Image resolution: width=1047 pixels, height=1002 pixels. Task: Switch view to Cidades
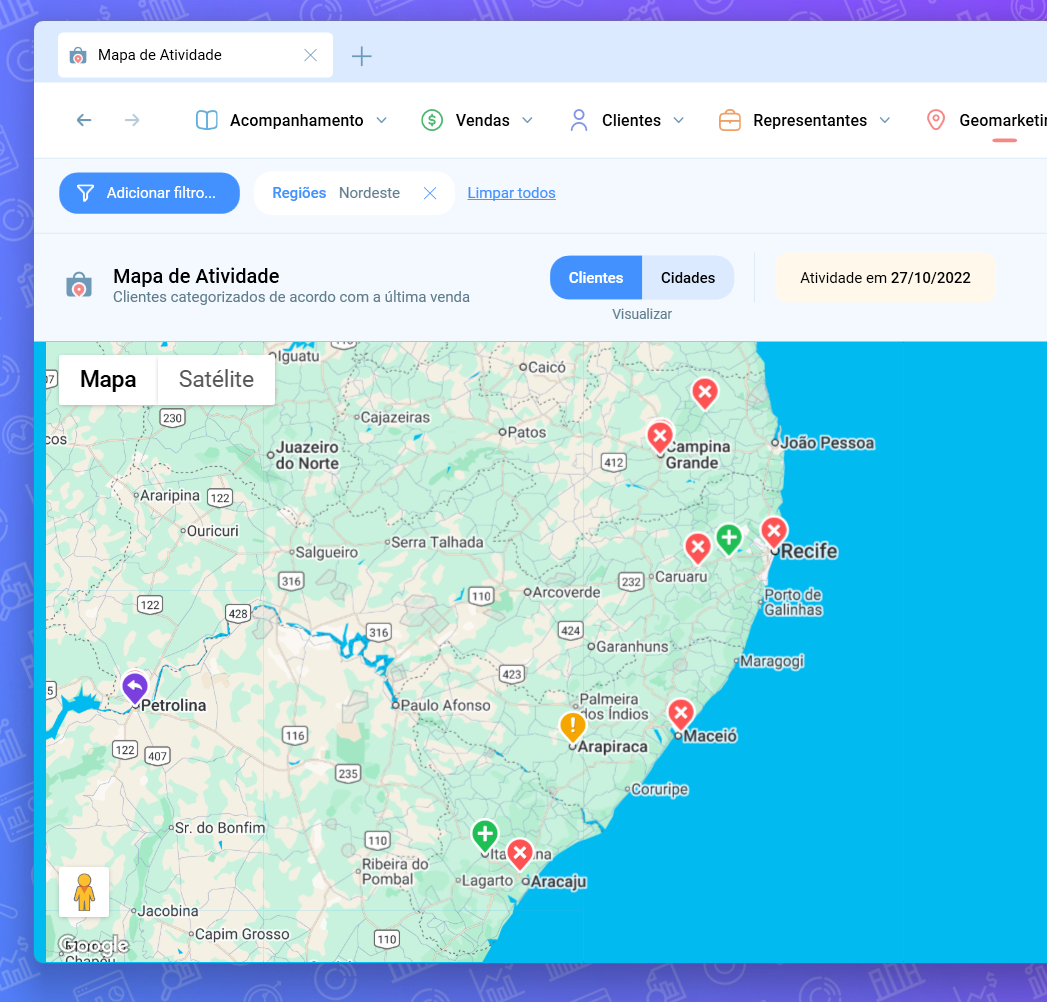688,278
